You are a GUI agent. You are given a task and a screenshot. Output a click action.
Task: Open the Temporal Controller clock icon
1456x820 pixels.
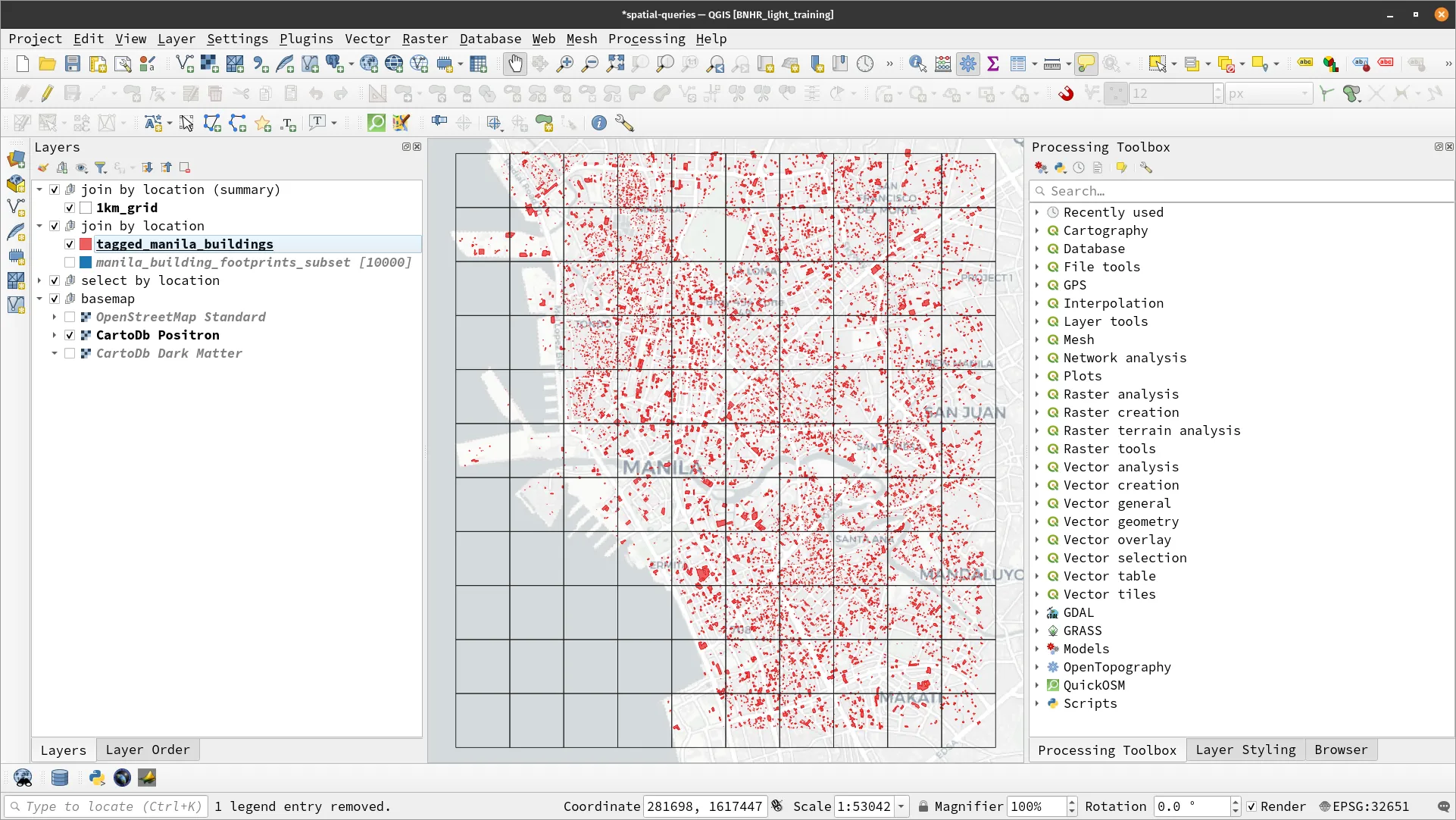point(864,64)
